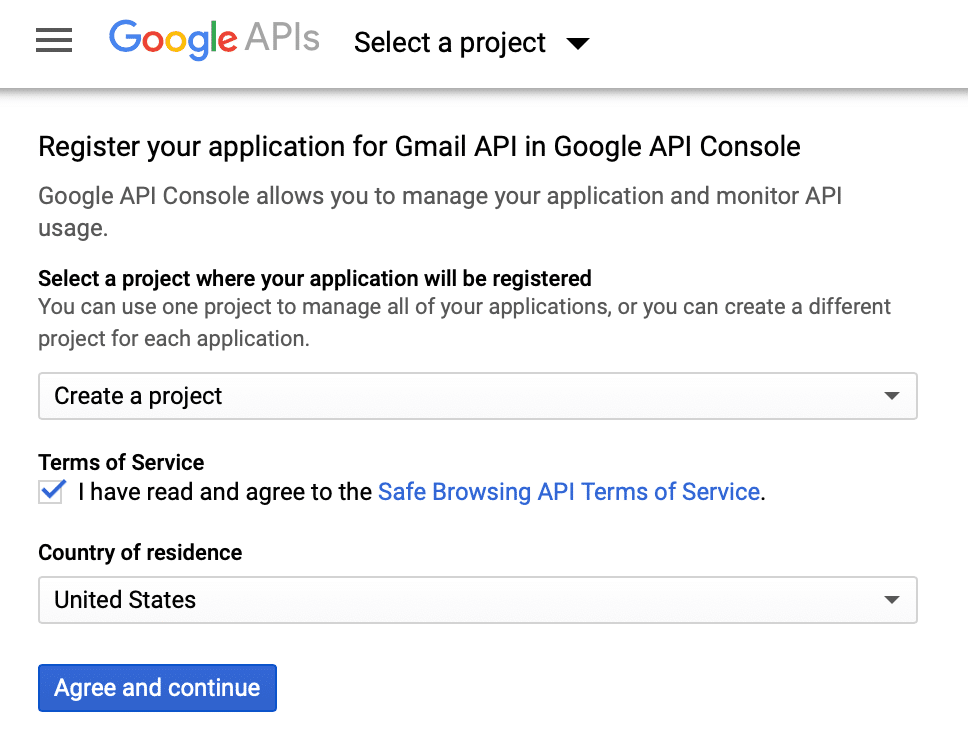Click the bold "Select a project where" label
968x750 pixels.
coord(314,278)
